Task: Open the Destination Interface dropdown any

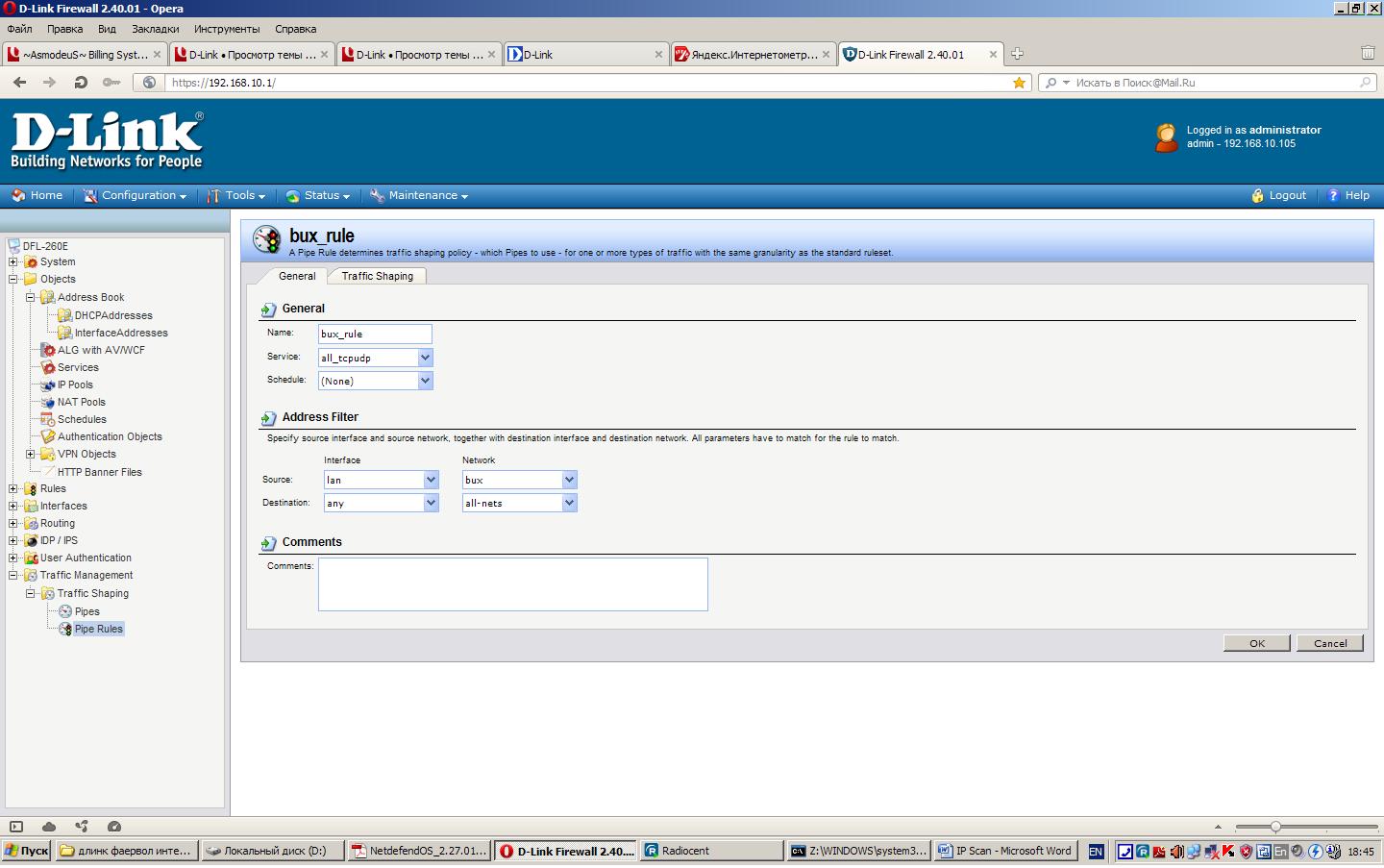Action: pos(382,503)
